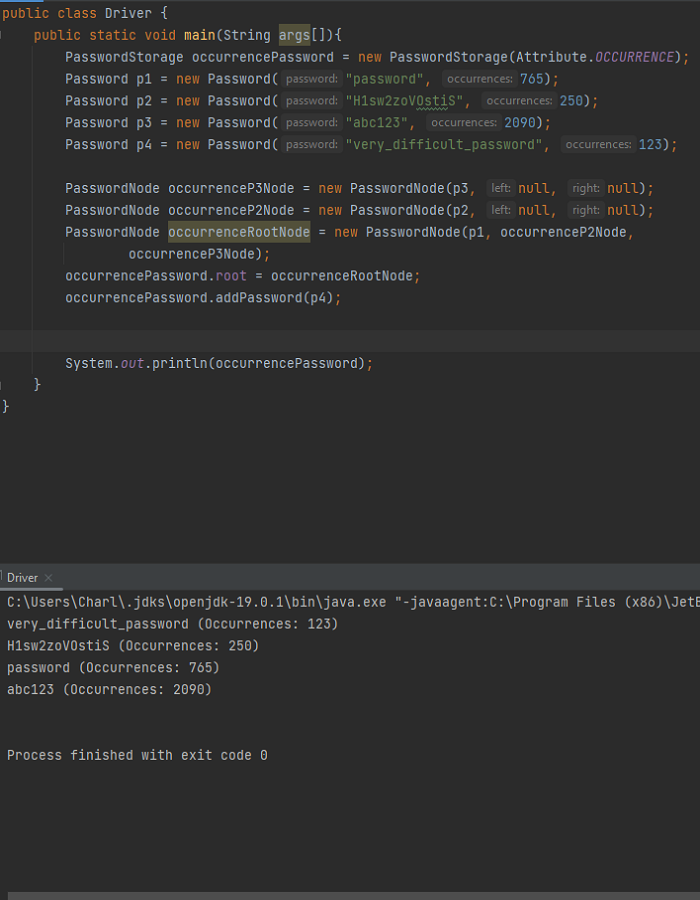This screenshot has height=900, width=700.
Task: Click the very_difficult_password console output line
Action: 173,624
